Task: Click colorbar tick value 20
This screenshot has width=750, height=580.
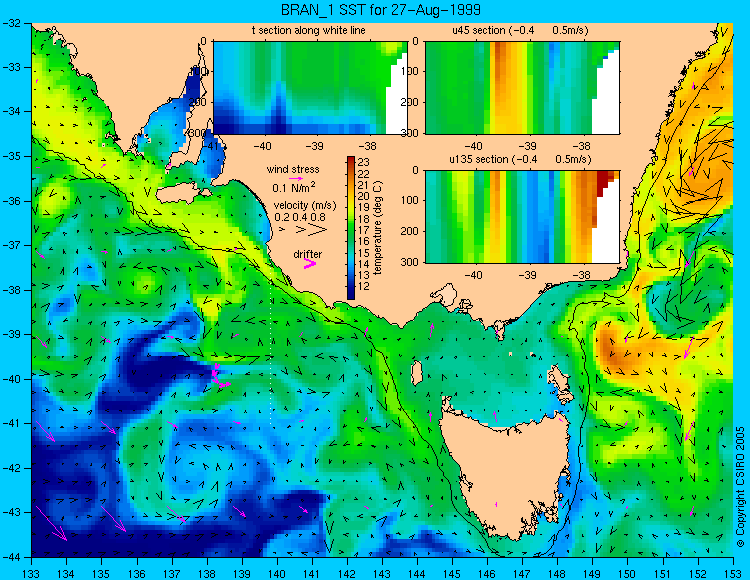Action: 364,196
